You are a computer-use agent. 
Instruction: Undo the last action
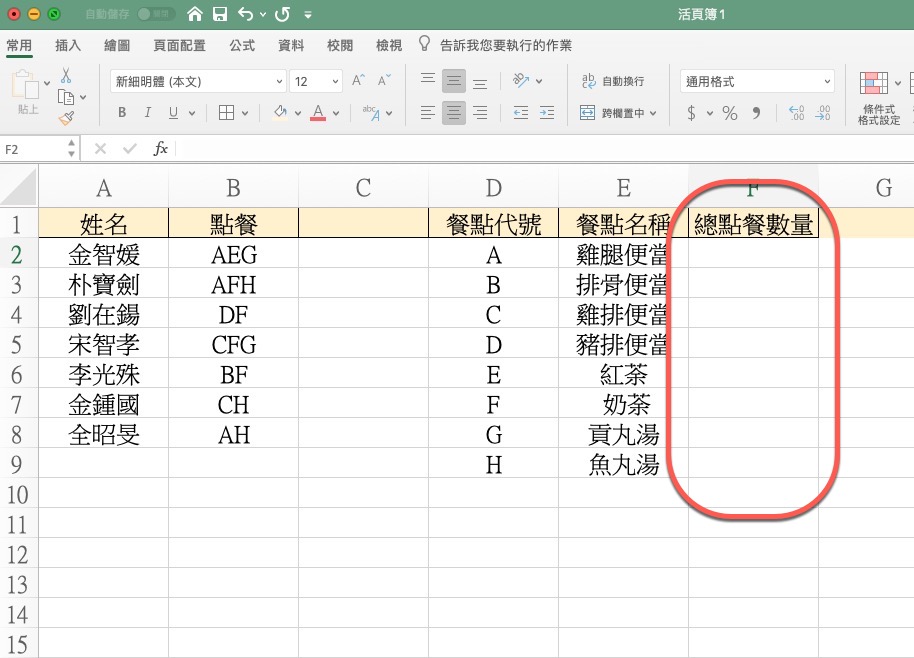point(245,14)
